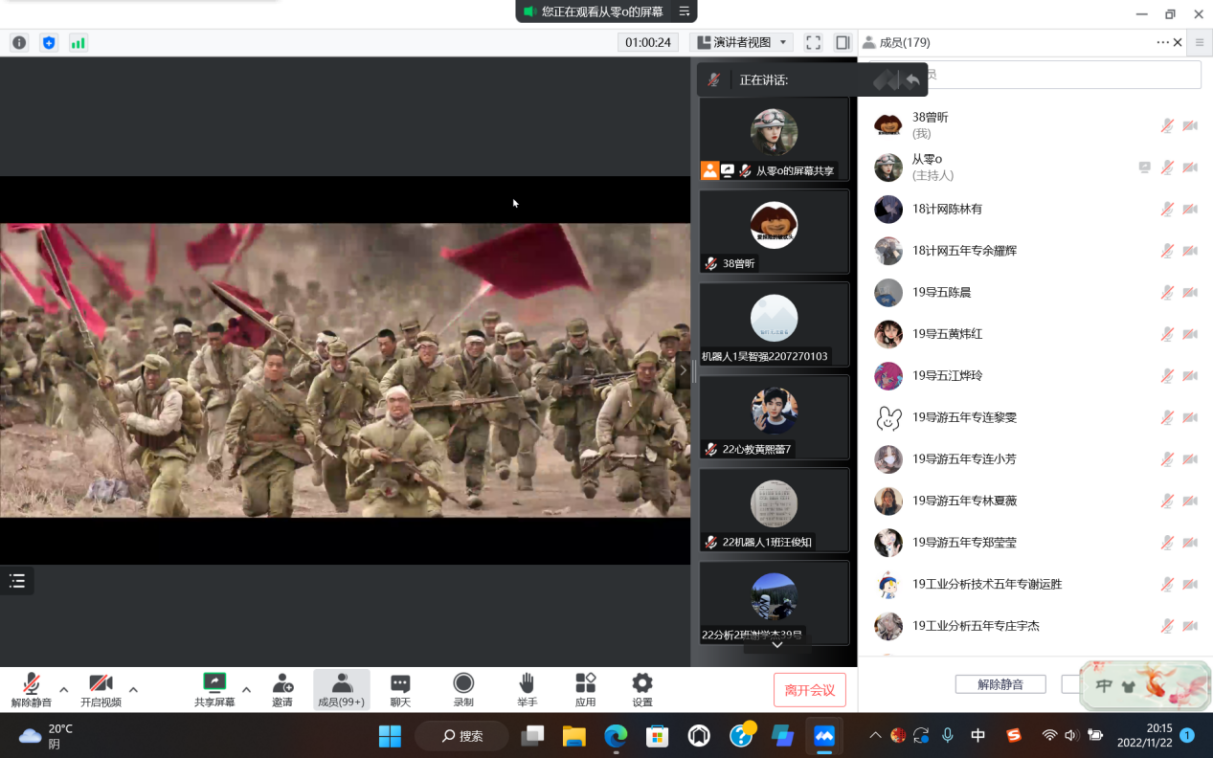Select the 38曾昕 participant thumbnail

click(774, 232)
